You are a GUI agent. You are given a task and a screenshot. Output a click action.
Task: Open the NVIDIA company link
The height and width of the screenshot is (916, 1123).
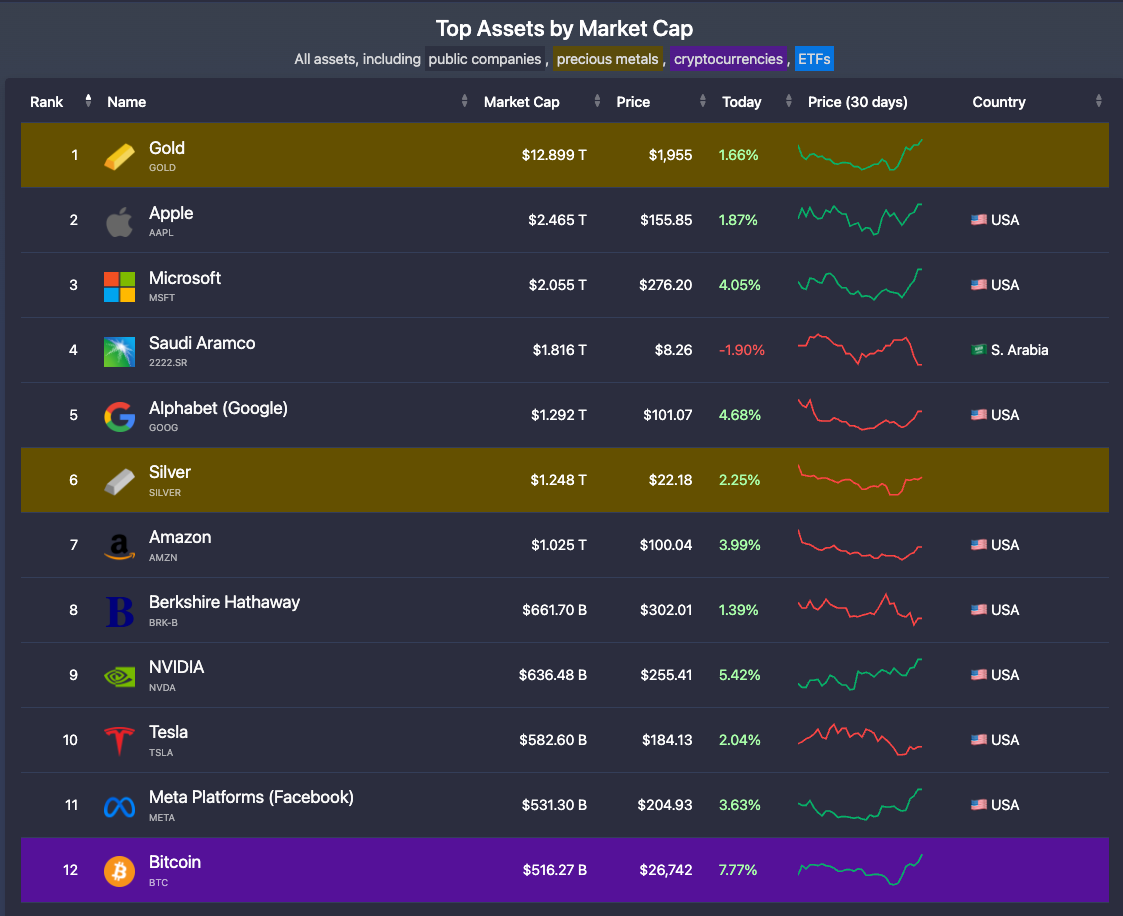click(176, 667)
